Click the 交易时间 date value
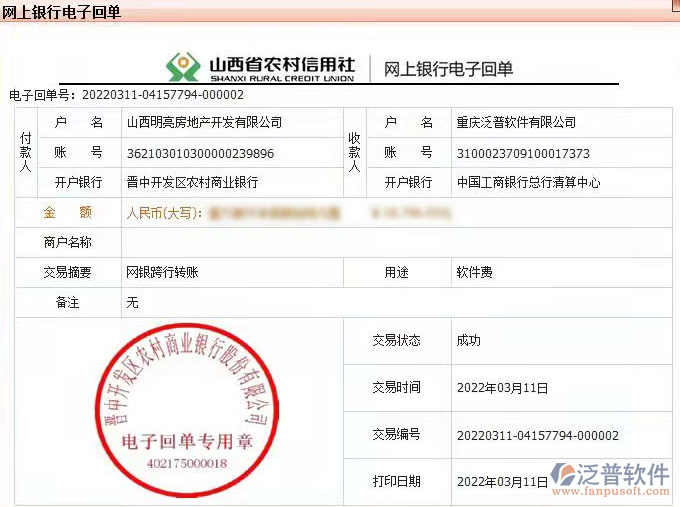Screen dimensions: 680x507 503,387
